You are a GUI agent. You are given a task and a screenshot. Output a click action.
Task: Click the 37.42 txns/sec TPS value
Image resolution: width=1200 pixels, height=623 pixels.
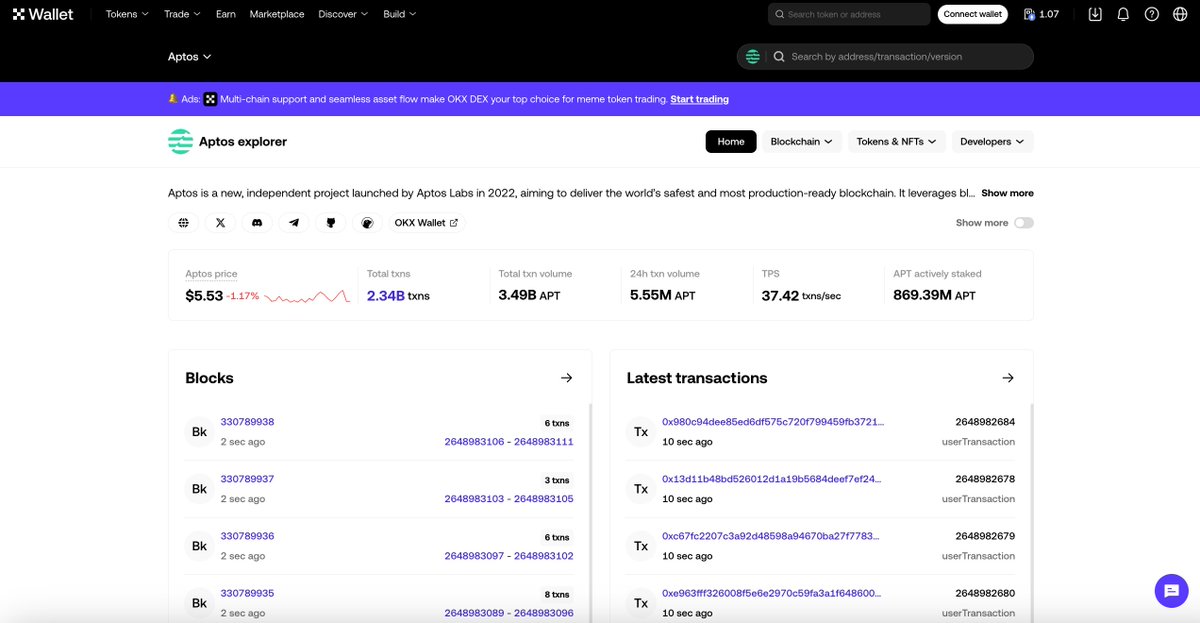click(x=801, y=296)
